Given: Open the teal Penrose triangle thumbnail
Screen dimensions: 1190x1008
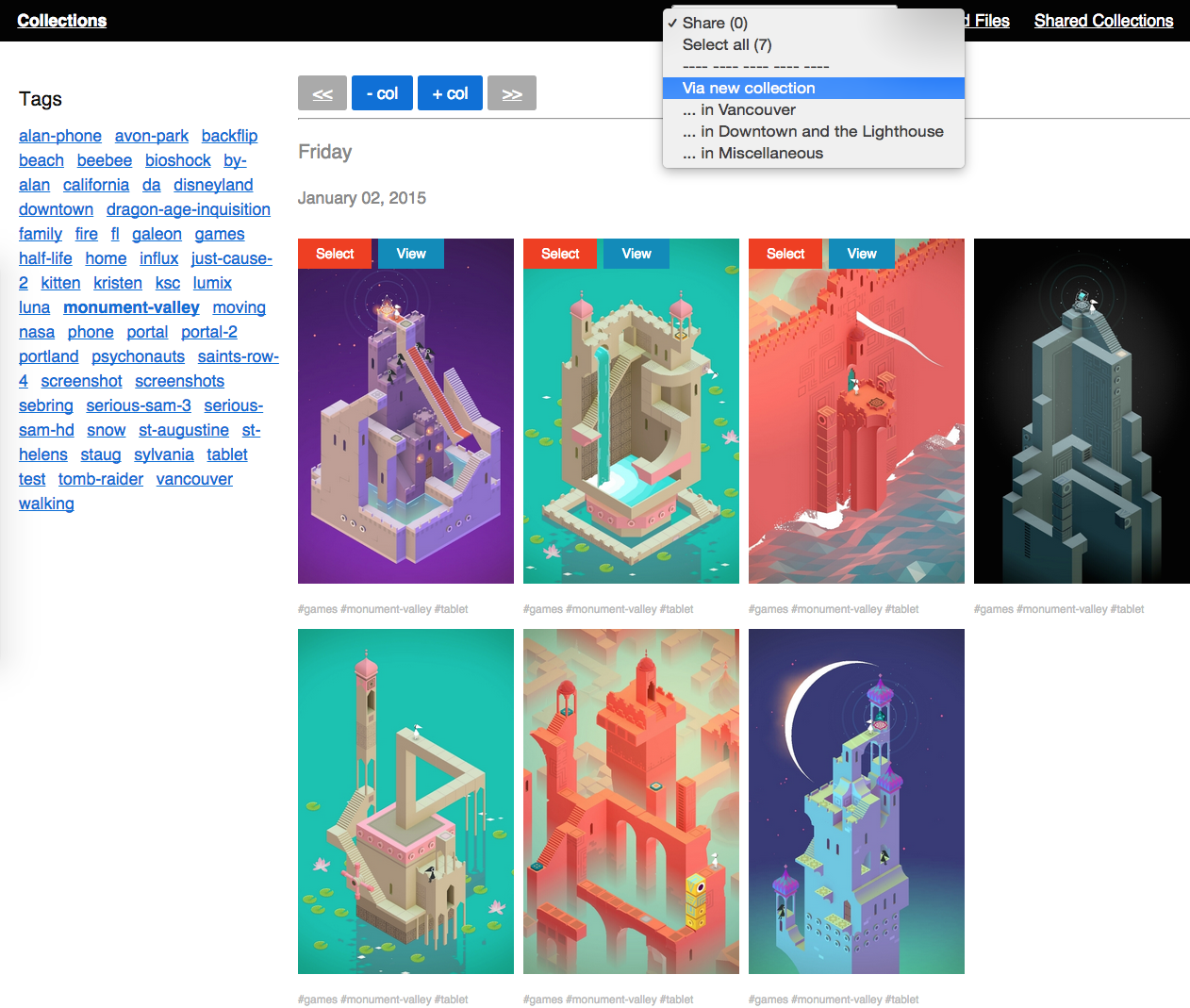Looking at the screenshot, I should 405,801.
